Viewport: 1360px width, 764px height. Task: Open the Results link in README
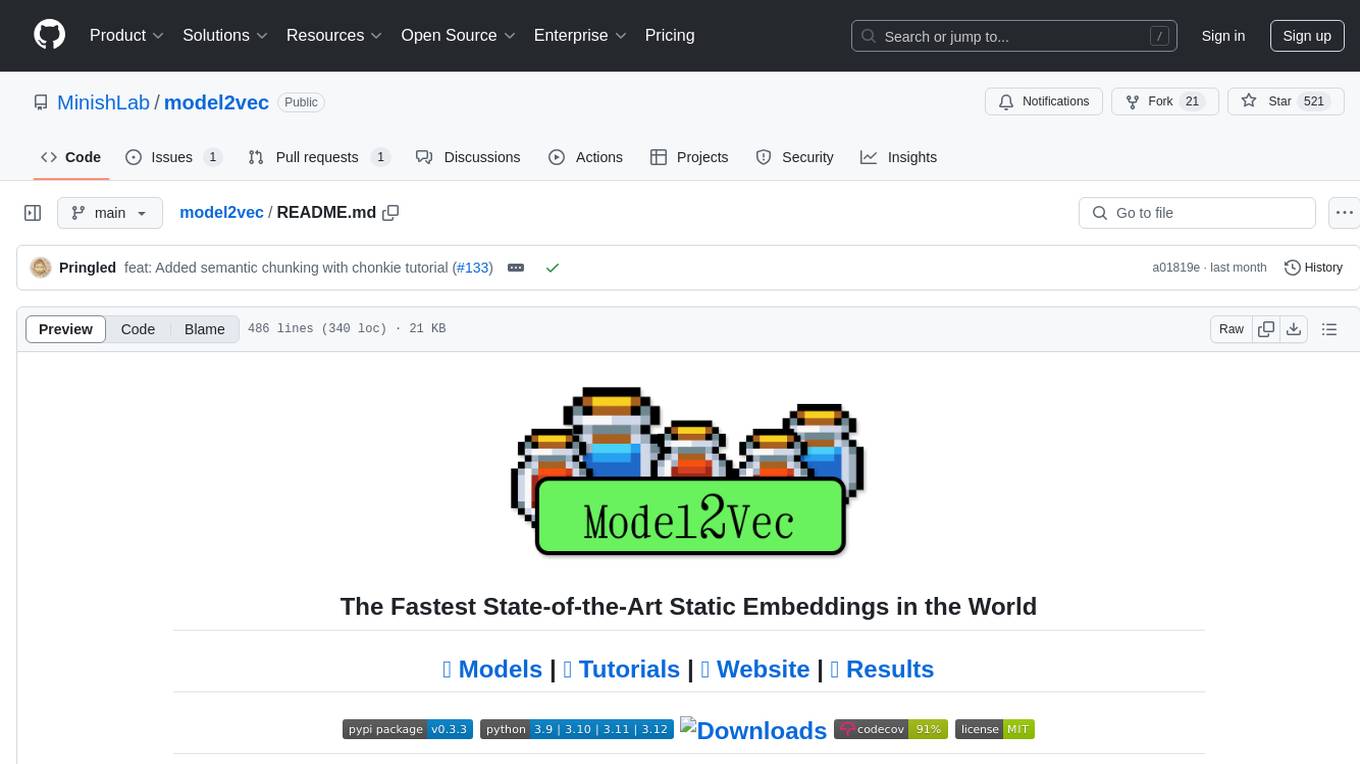coord(882,669)
